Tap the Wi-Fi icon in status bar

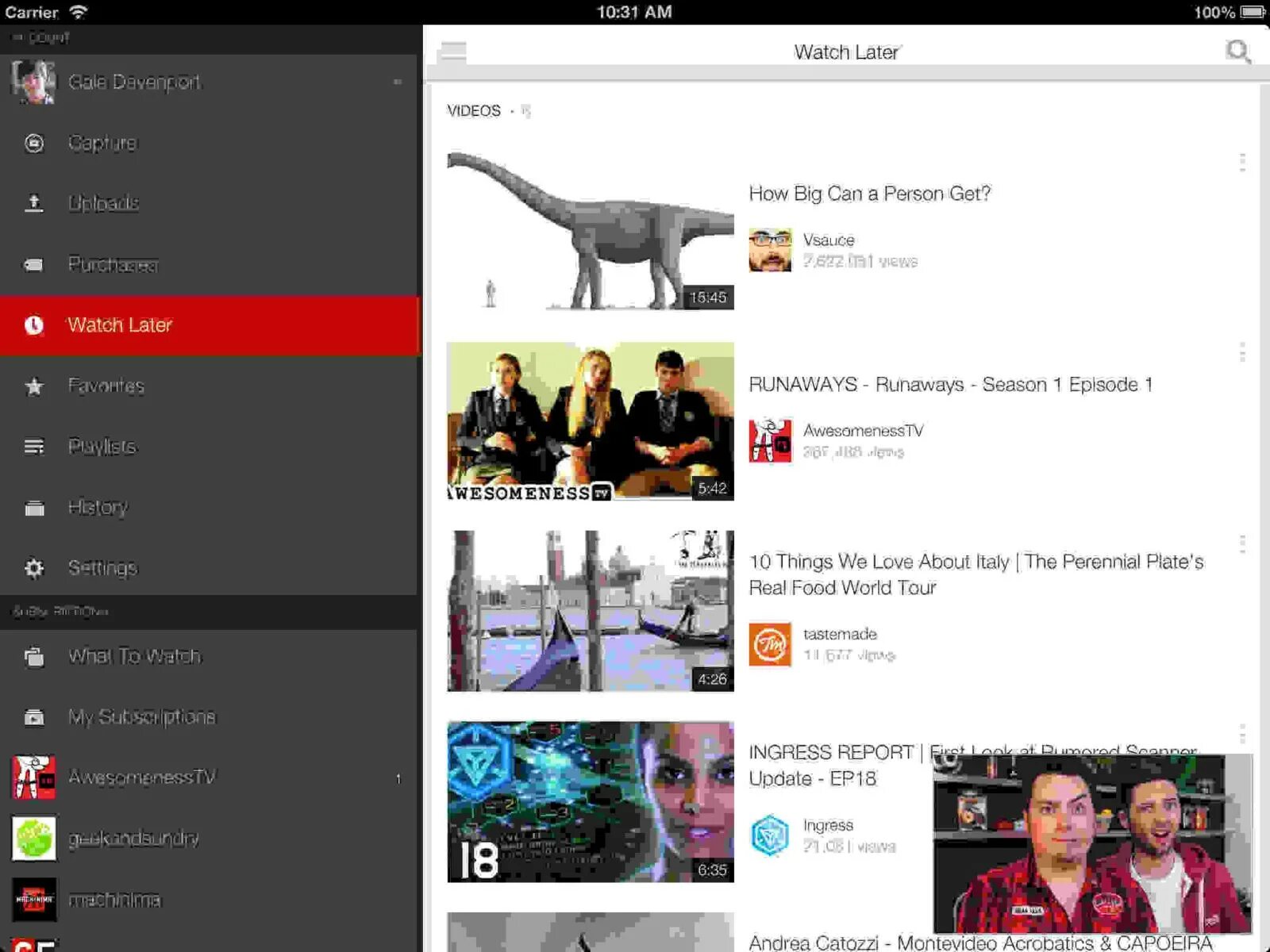point(78,12)
